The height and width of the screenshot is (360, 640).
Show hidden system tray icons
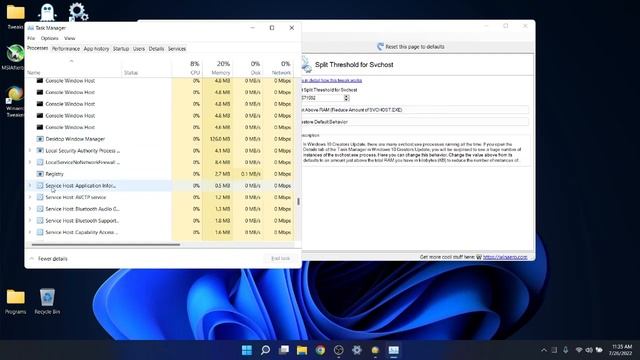click(x=544, y=350)
